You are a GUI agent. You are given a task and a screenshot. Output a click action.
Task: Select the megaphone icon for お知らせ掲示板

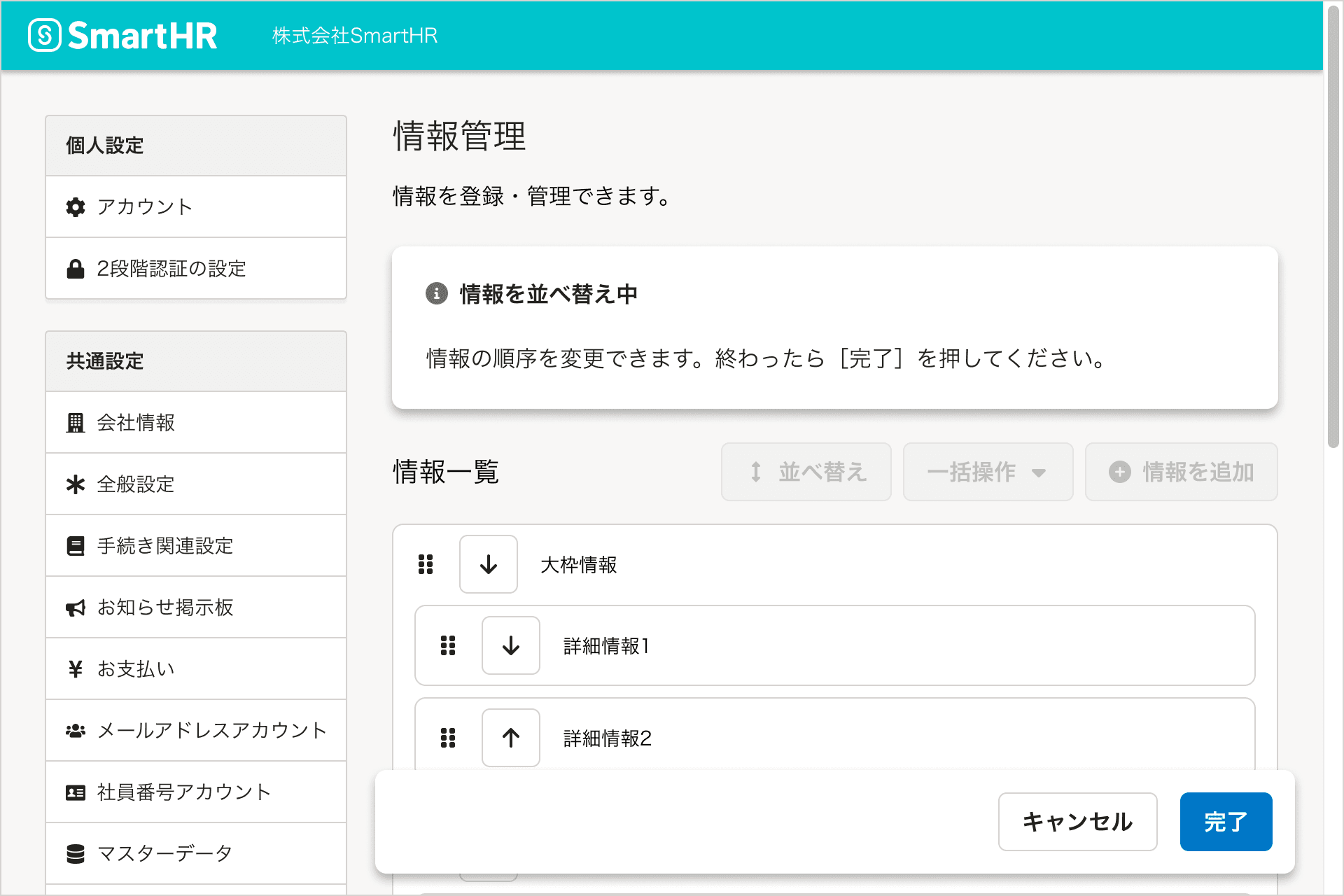(x=75, y=607)
